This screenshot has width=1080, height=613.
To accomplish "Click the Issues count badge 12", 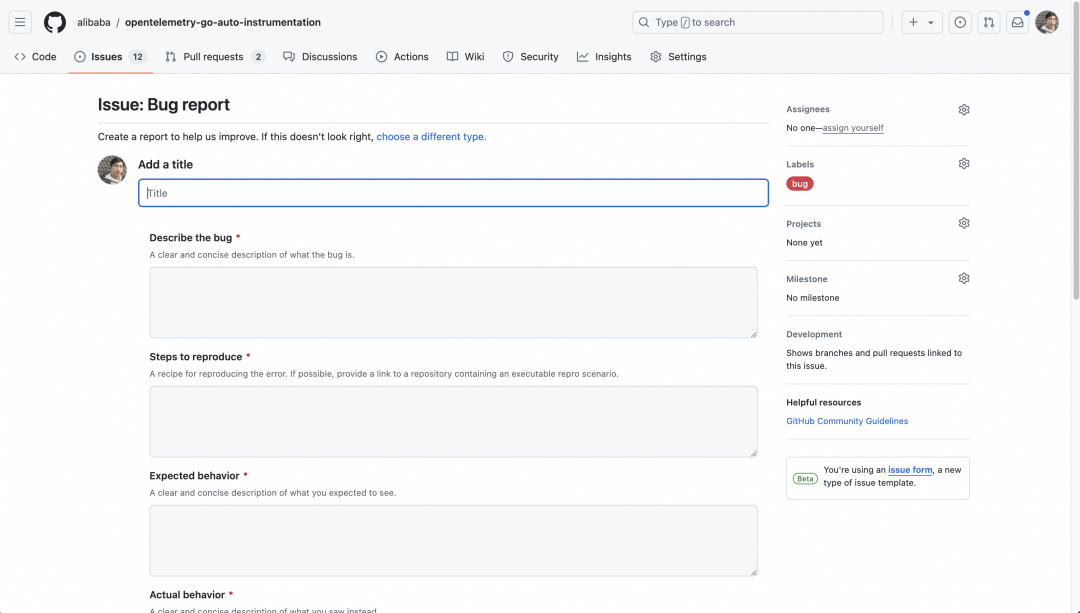I will click(x=138, y=56).
